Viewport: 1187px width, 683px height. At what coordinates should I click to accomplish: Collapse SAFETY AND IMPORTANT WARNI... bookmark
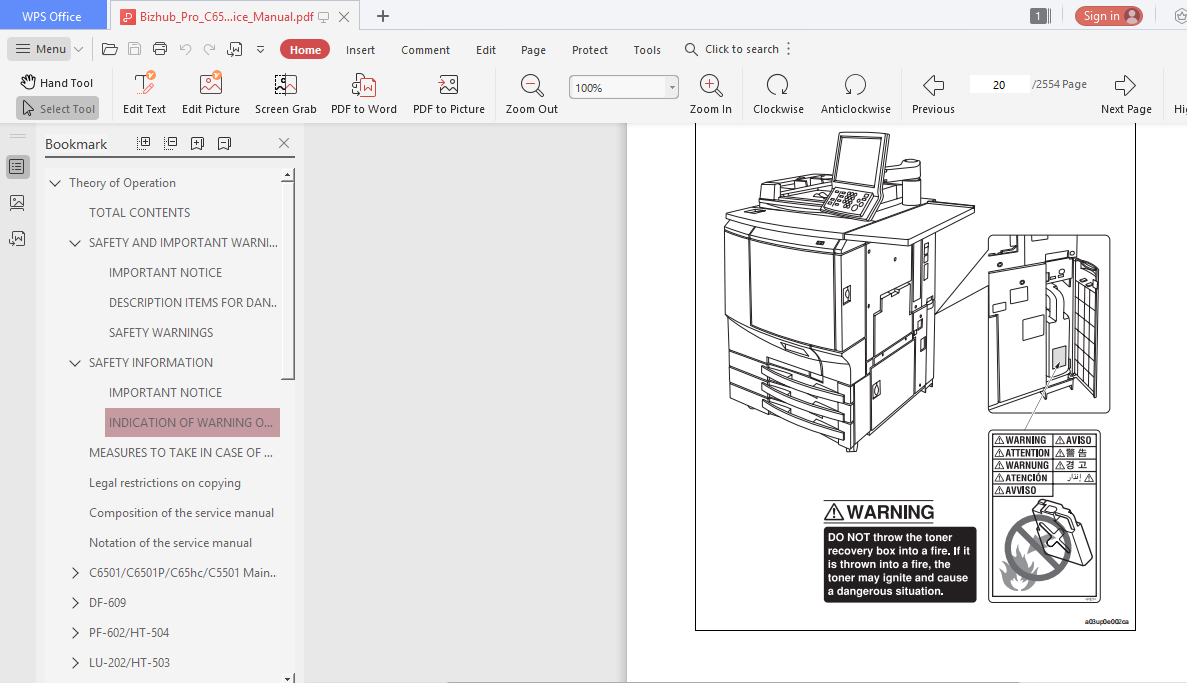[x=75, y=243]
